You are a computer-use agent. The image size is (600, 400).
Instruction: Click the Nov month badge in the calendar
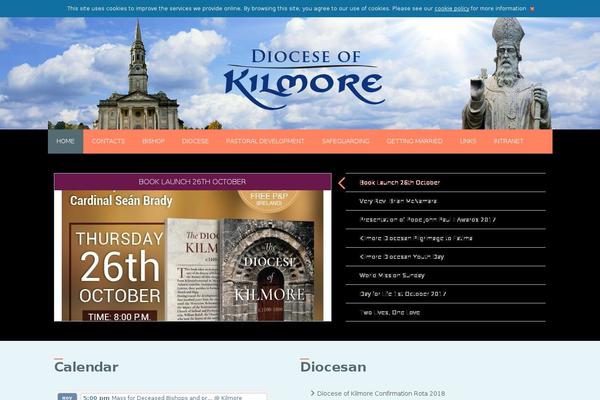[x=67, y=397]
